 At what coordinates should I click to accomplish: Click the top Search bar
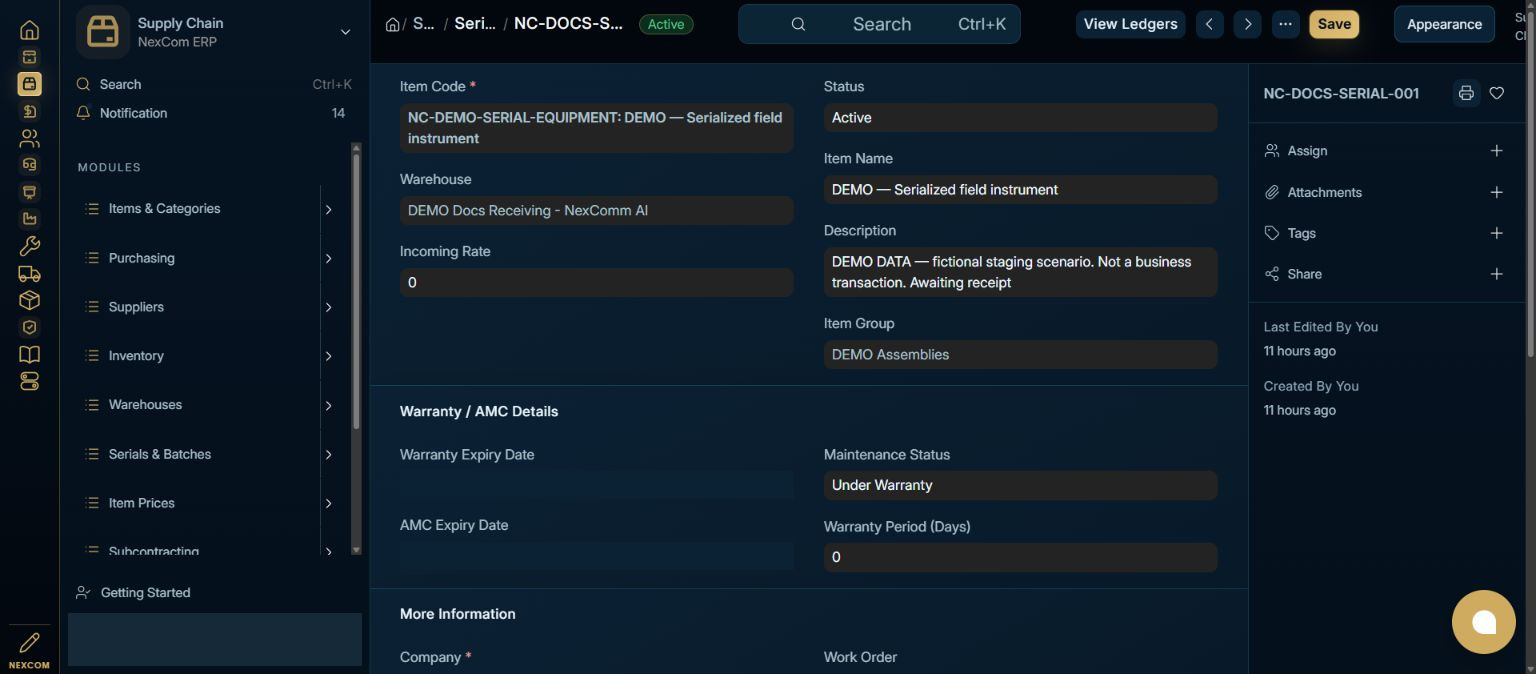[879, 24]
